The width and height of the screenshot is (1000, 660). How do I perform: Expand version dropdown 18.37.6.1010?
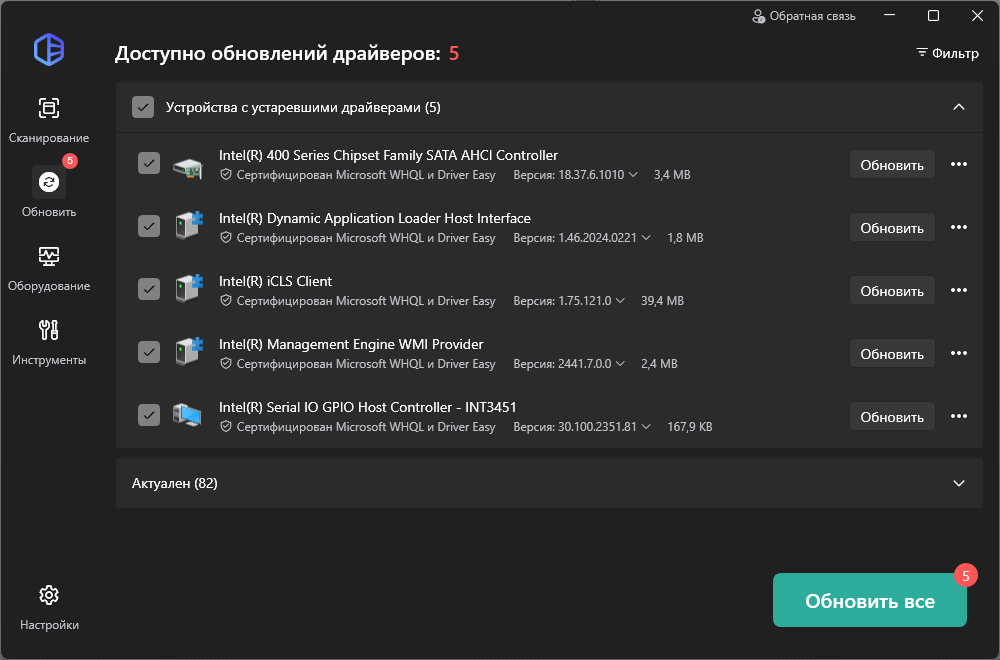(633, 175)
